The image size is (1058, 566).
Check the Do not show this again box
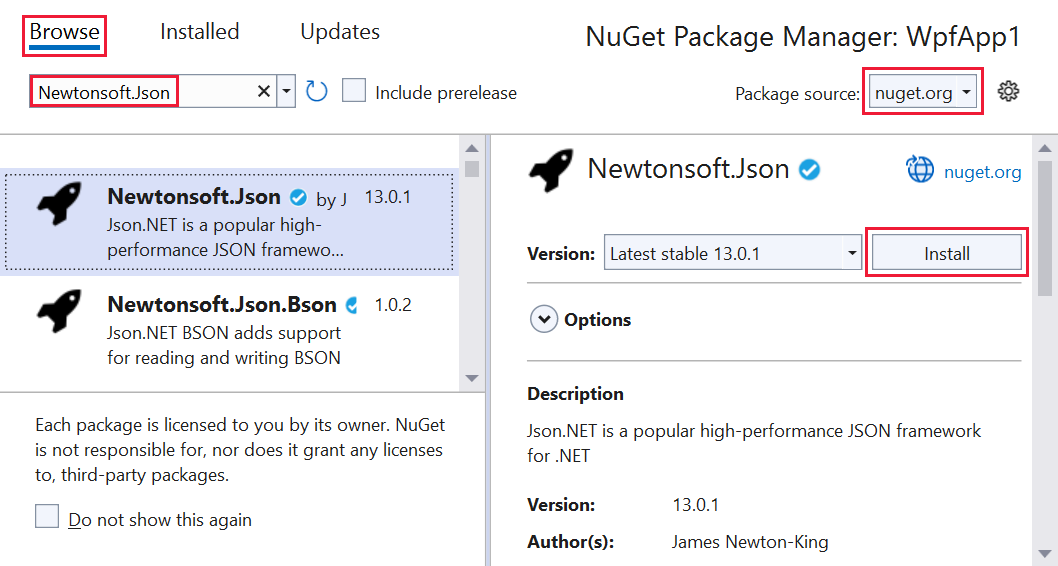click(x=47, y=516)
